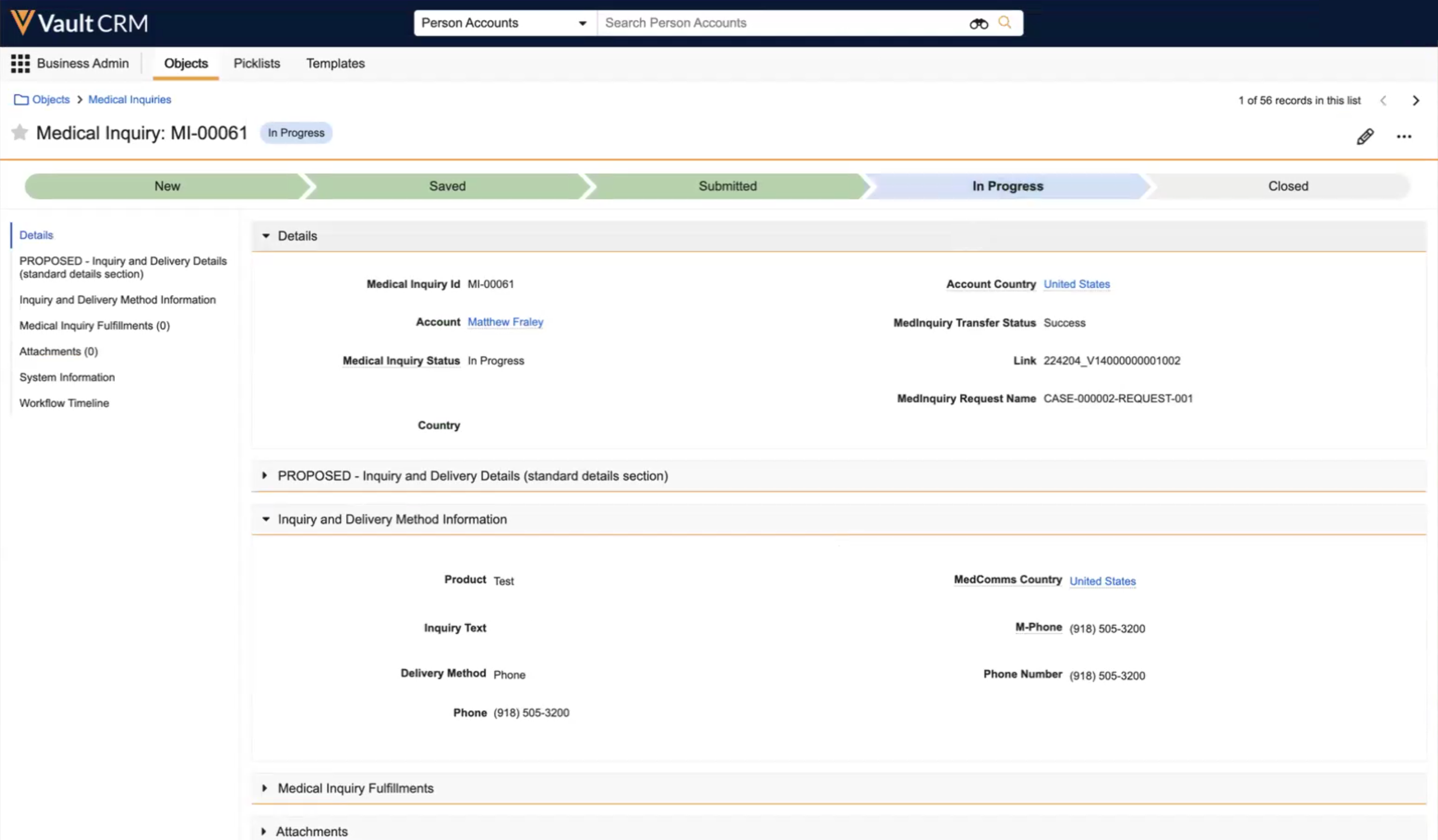The image size is (1438, 840).
Task: Click the Medical Inquiries breadcrumb link
Action: click(x=130, y=100)
